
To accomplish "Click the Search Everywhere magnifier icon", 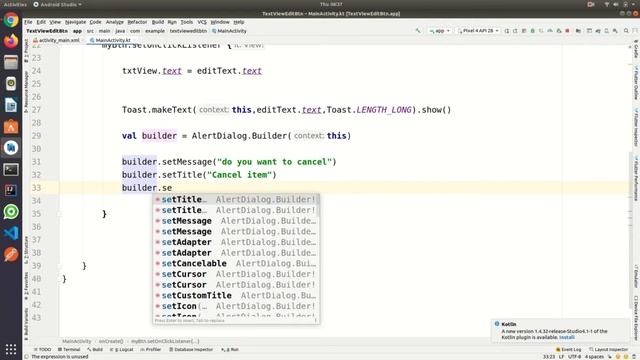I will 626,31.
